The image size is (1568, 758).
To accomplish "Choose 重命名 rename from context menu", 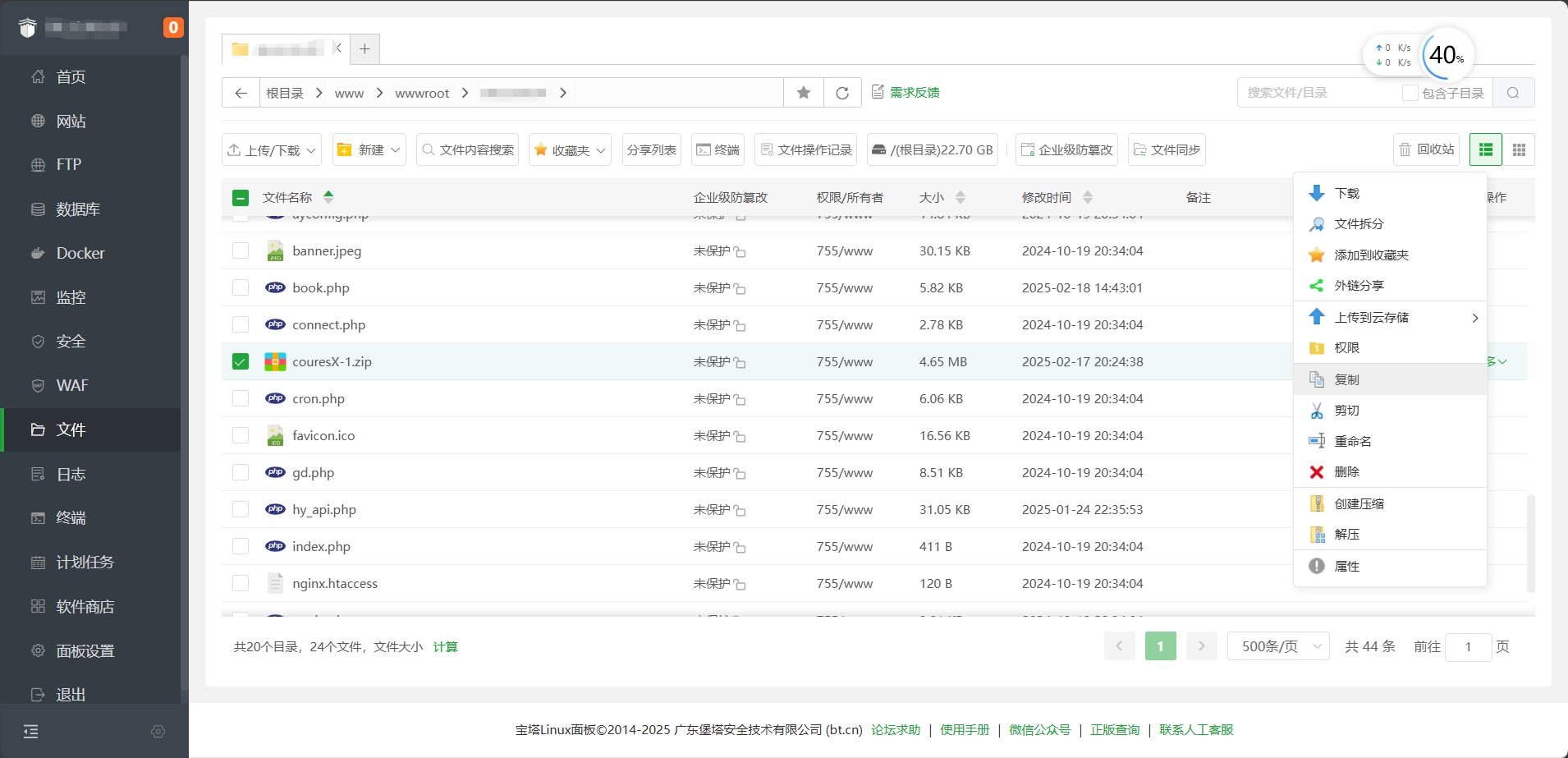I will click(x=1390, y=441).
